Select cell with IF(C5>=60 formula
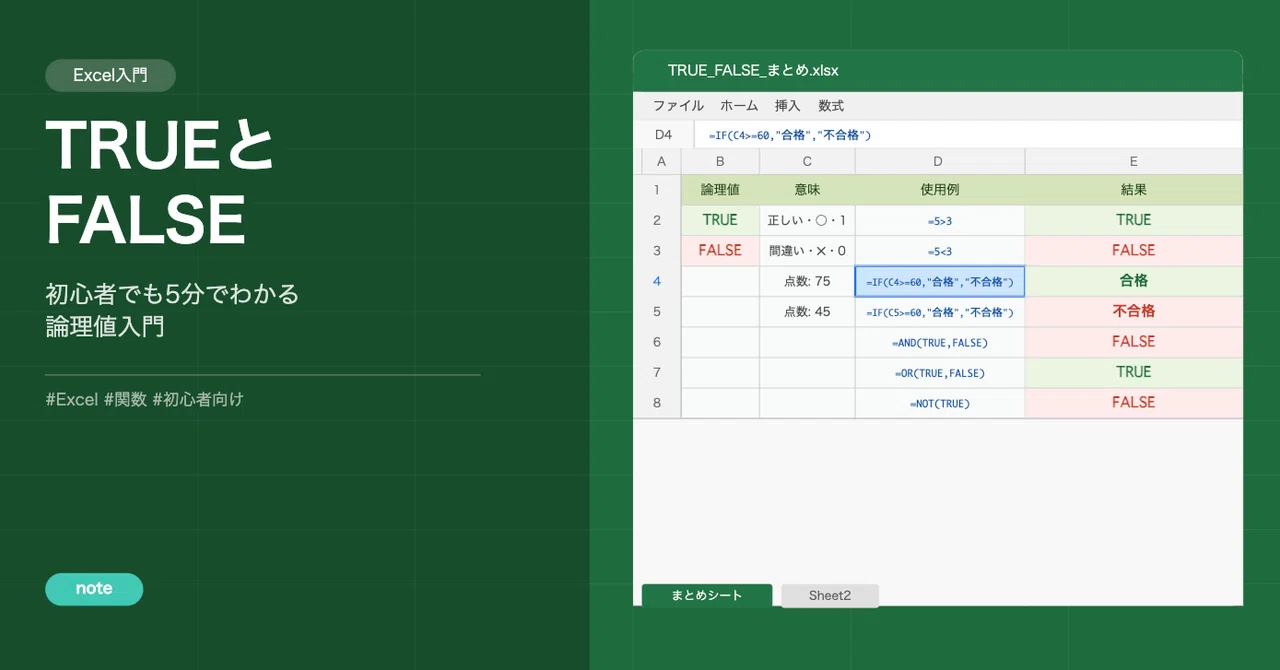 point(940,311)
